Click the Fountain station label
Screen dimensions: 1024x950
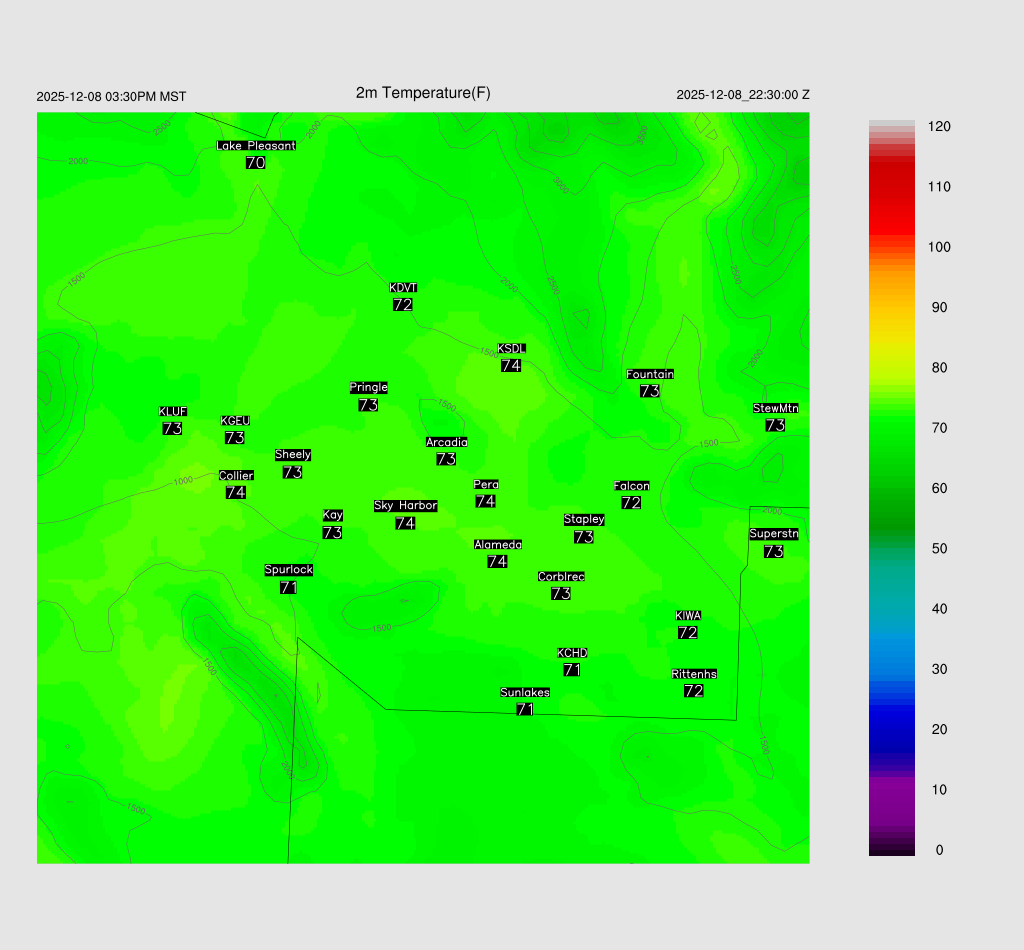pos(650,374)
